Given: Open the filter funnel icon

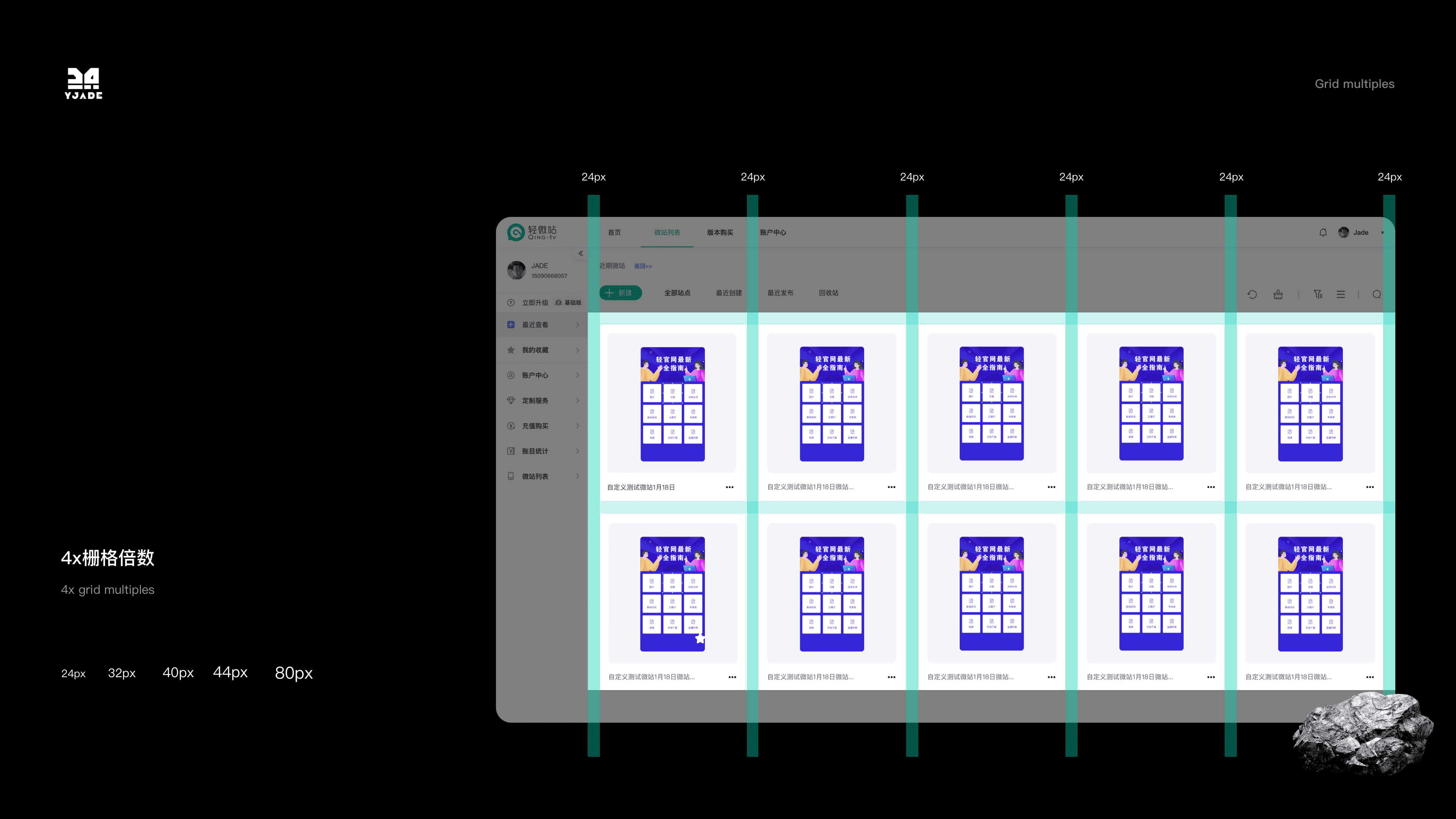Looking at the screenshot, I should (1318, 295).
